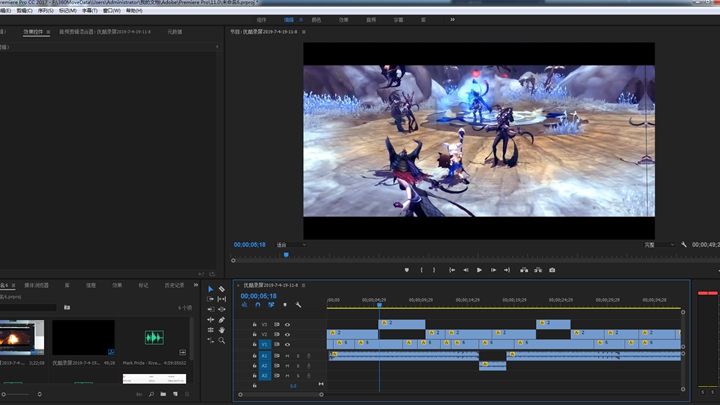Click Add Marker button below program monitor

click(x=406, y=270)
